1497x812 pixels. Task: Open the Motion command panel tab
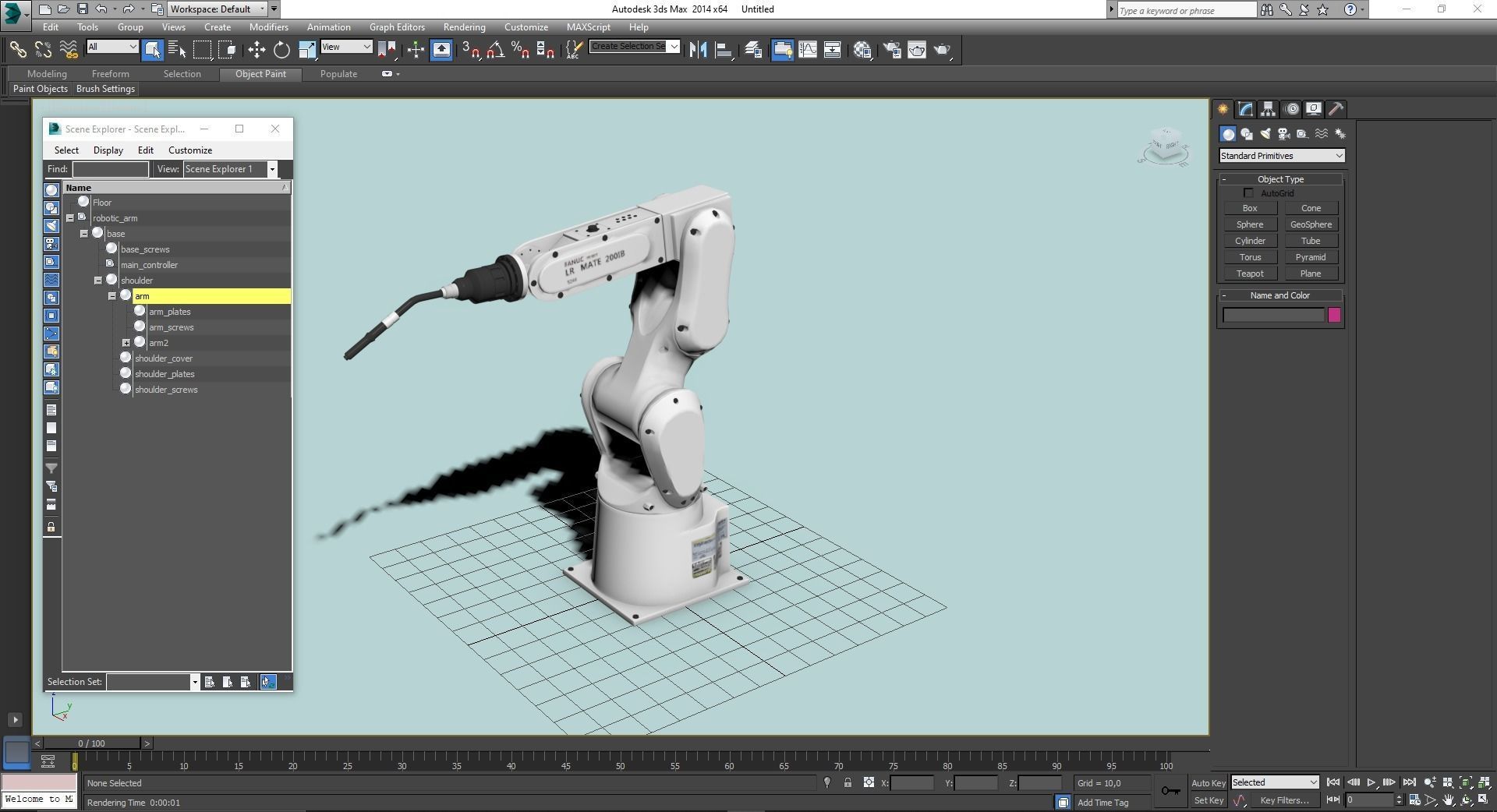coord(1291,109)
